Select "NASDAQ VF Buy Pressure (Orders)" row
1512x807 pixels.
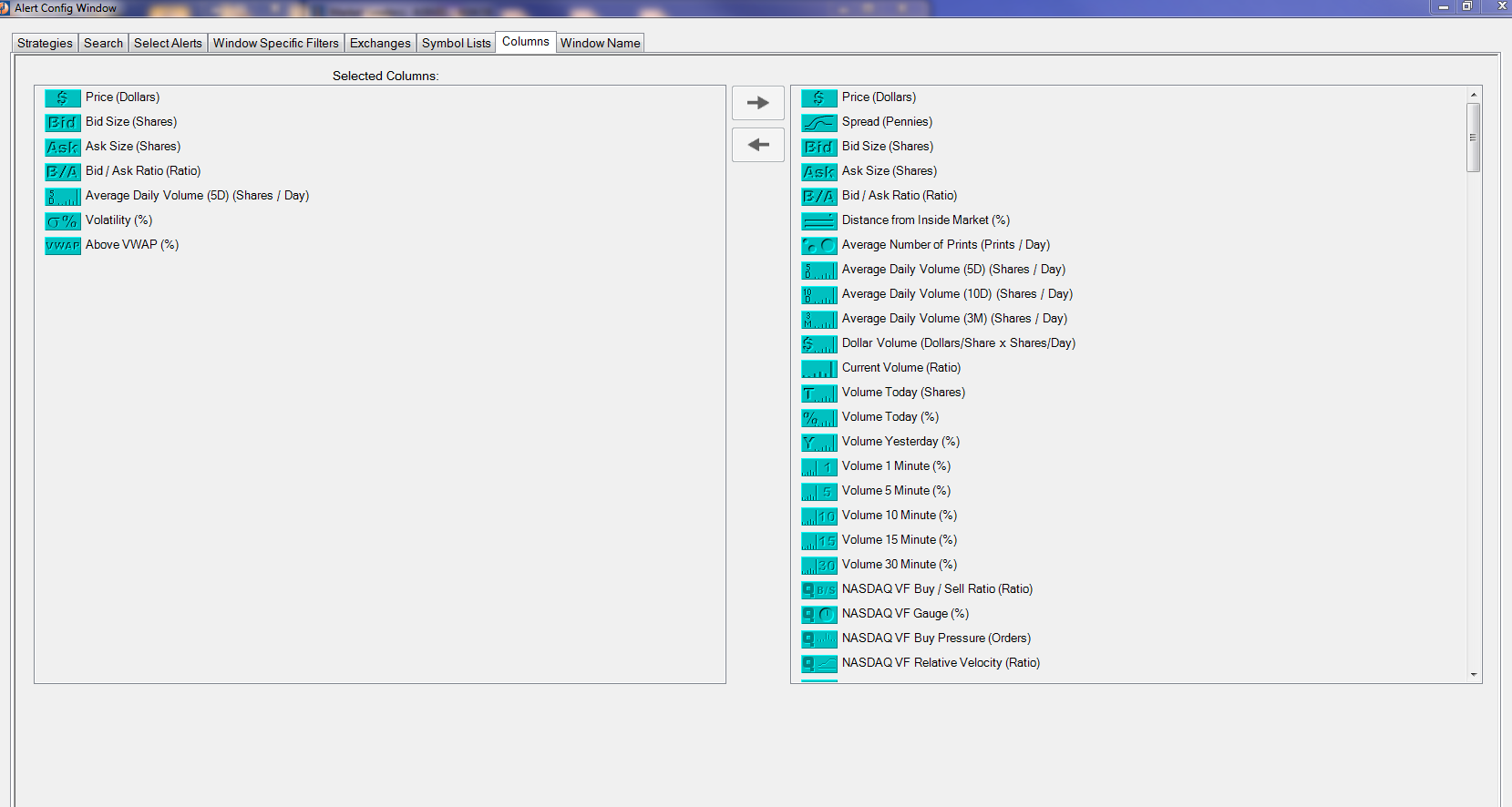[x=936, y=638]
